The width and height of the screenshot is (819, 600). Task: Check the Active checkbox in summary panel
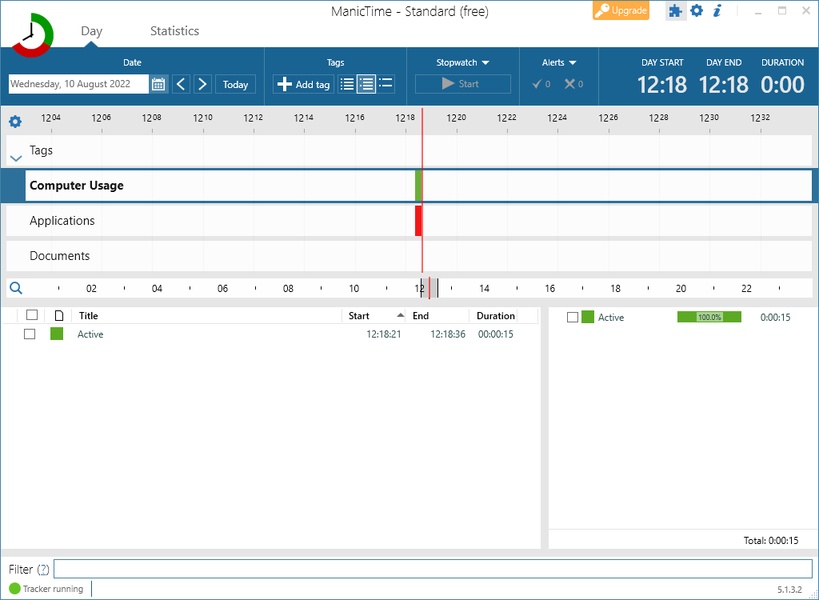coord(573,317)
